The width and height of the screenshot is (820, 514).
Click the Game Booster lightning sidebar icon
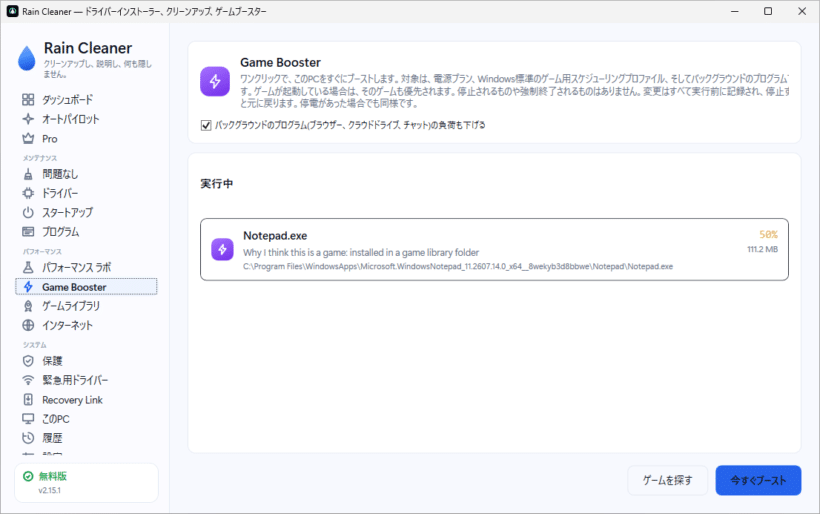point(28,287)
